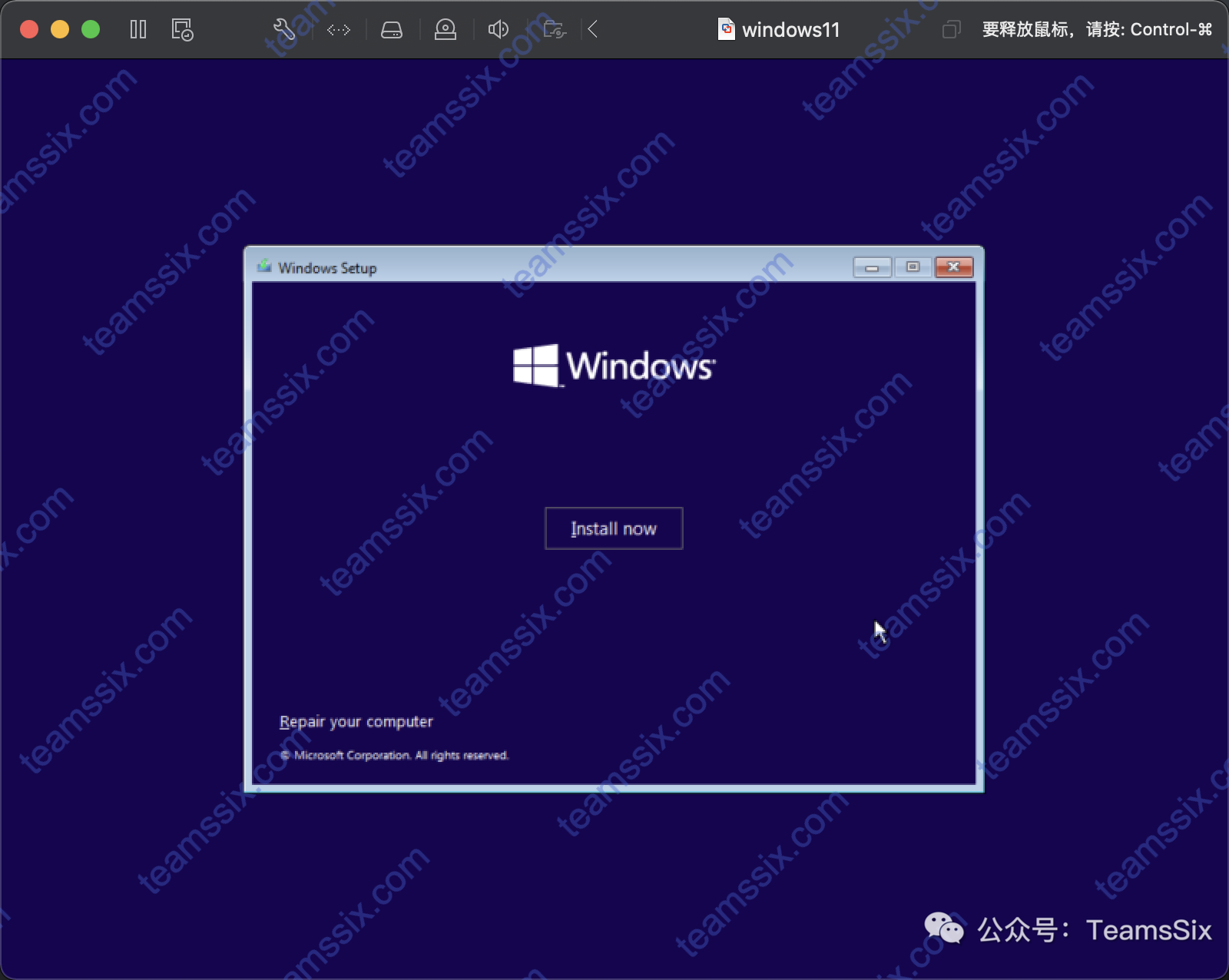The height and width of the screenshot is (980, 1229).
Task: Maximize the Windows Setup dialog
Action: (913, 267)
